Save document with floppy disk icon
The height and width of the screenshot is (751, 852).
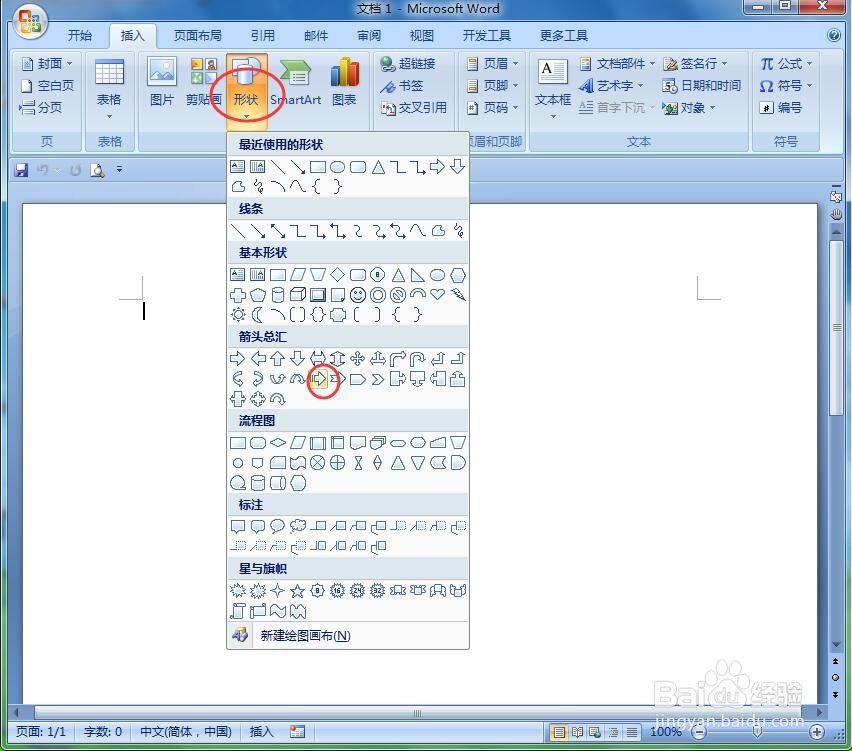click(x=21, y=170)
